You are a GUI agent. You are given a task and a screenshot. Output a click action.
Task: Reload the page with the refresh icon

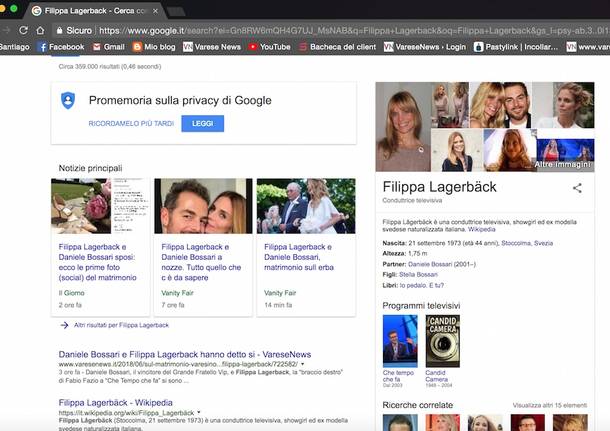pos(23,30)
